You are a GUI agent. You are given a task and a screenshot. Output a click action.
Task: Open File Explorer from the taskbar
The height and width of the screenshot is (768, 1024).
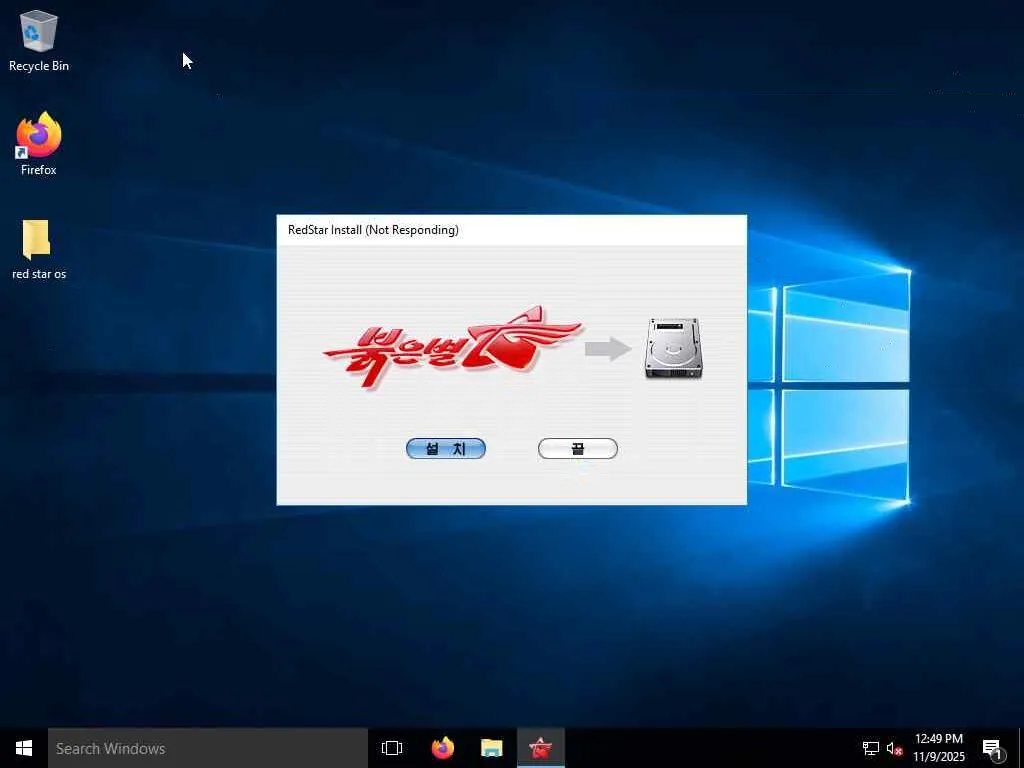492,748
